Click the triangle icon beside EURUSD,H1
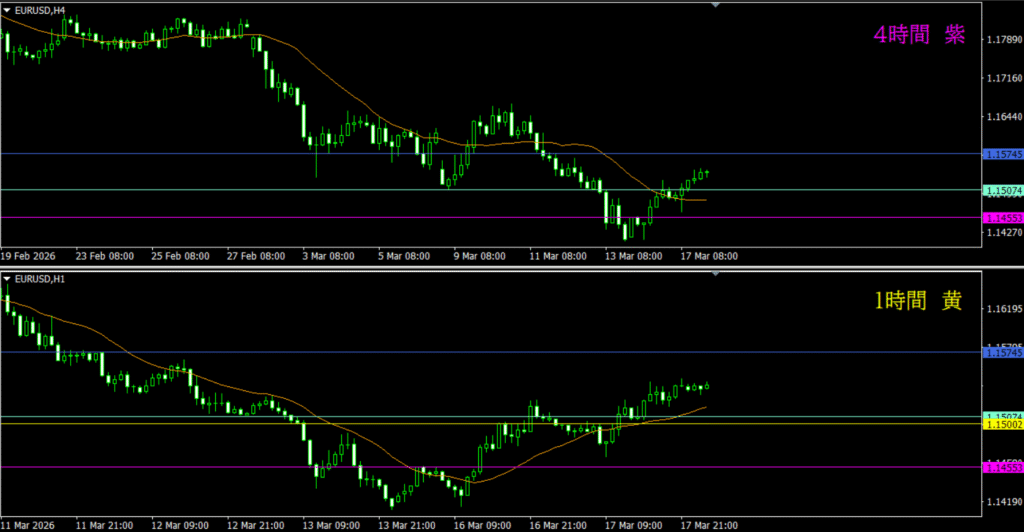The width and height of the screenshot is (1024, 532). (7, 276)
